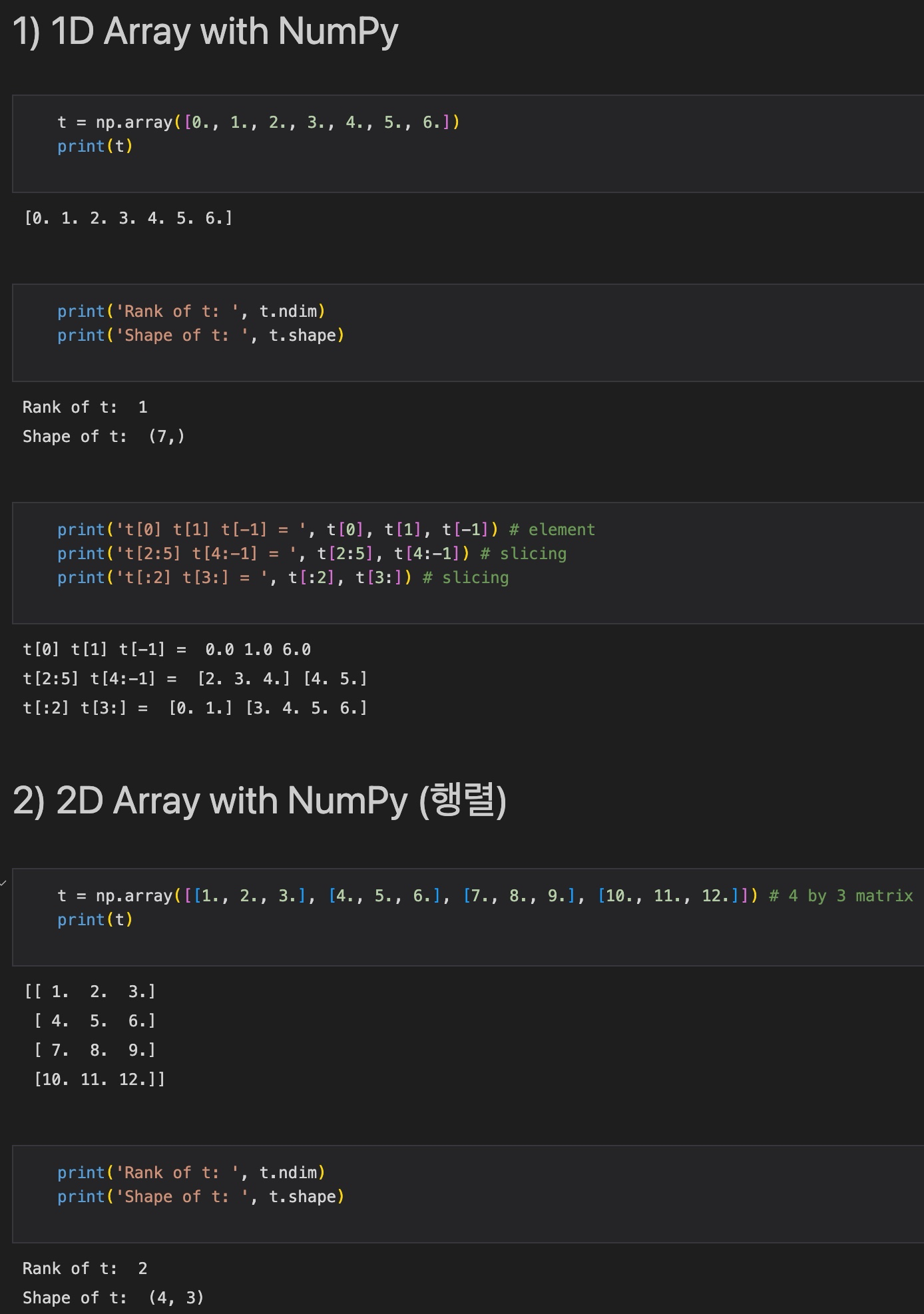Click the t.ndim print line in the 1D section
Viewport: 924px width, 1314px height.
(191, 312)
